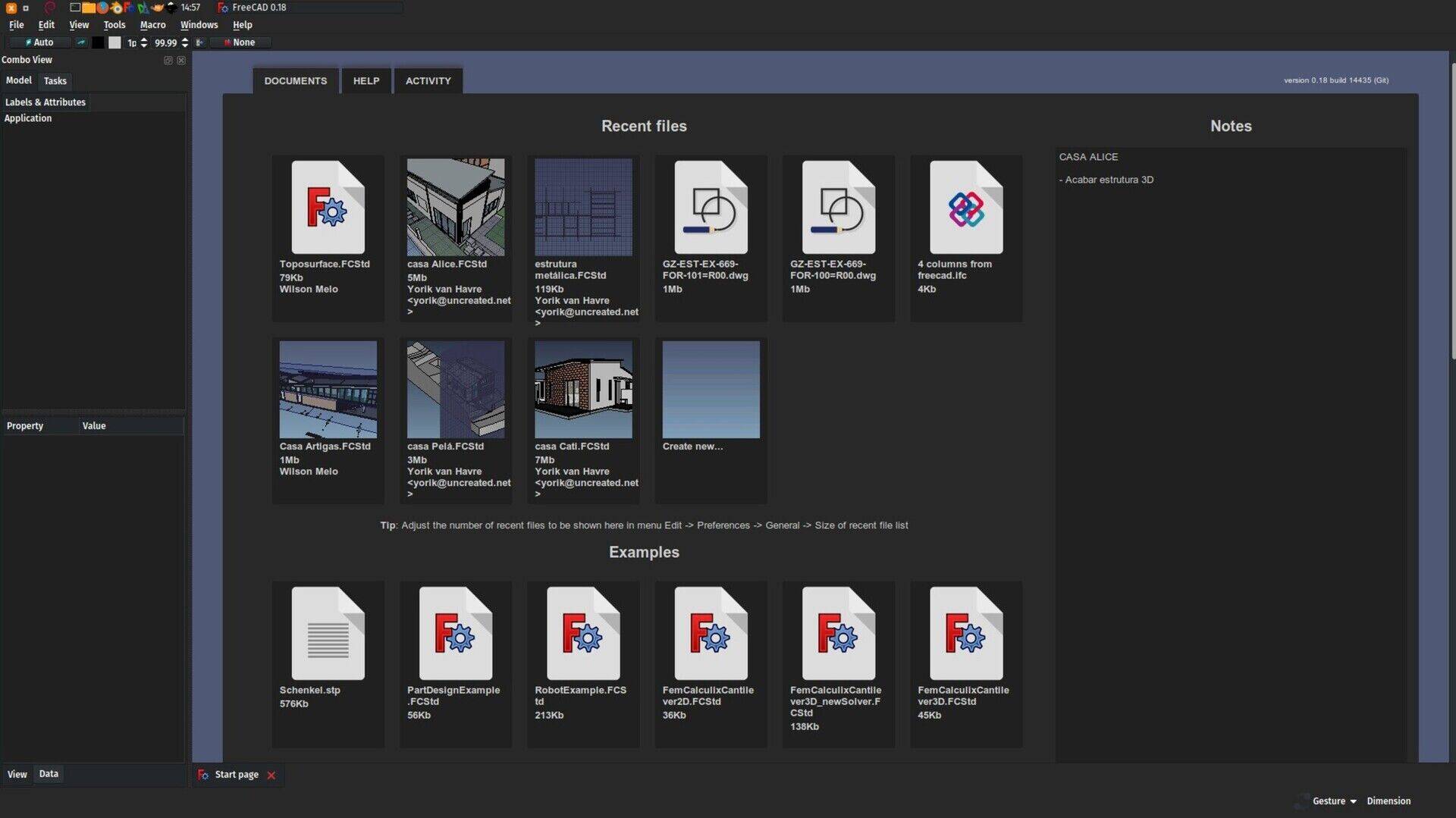The width and height of the screenshot is (1456, 818).
Task: Click the black line color swatch
Action: [x=98, y=42]
